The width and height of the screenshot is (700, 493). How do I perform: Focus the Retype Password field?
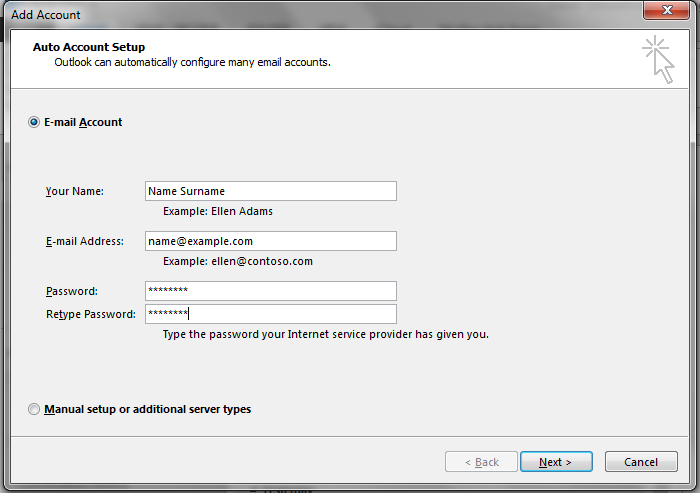270,314
